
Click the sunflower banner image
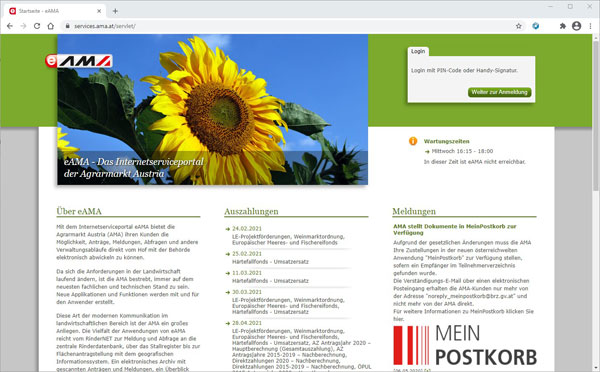pos(213,109)
